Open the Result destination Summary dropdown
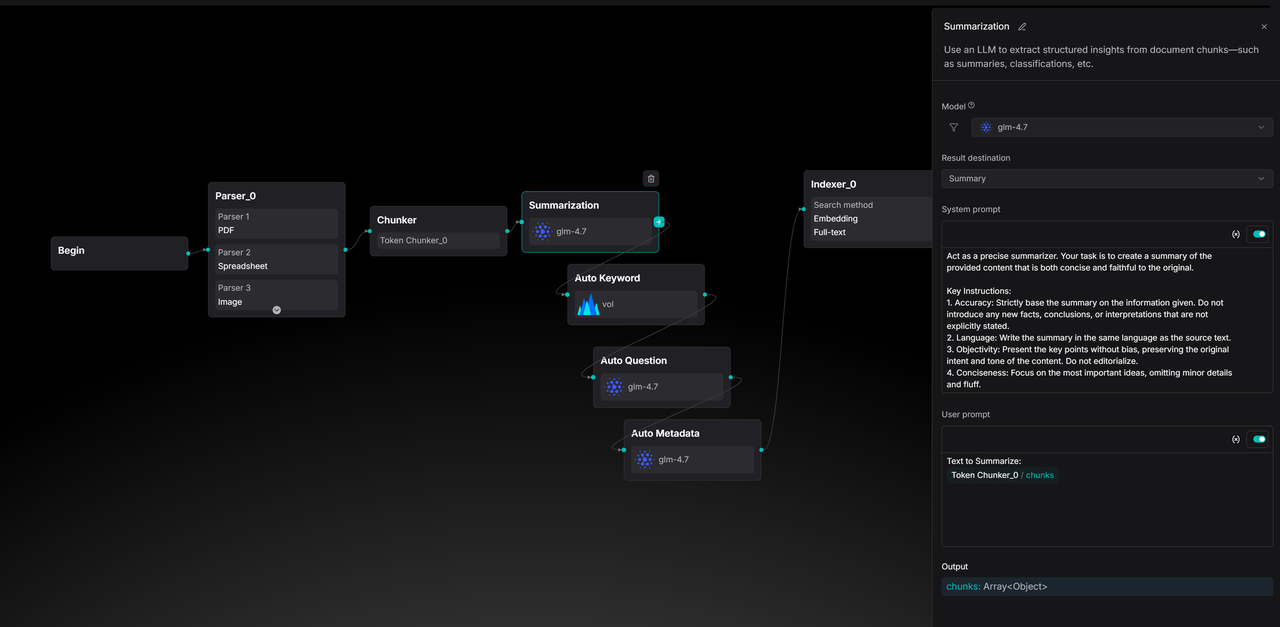This screenshot has height=627, width=1280. (x=1107, y=179)
